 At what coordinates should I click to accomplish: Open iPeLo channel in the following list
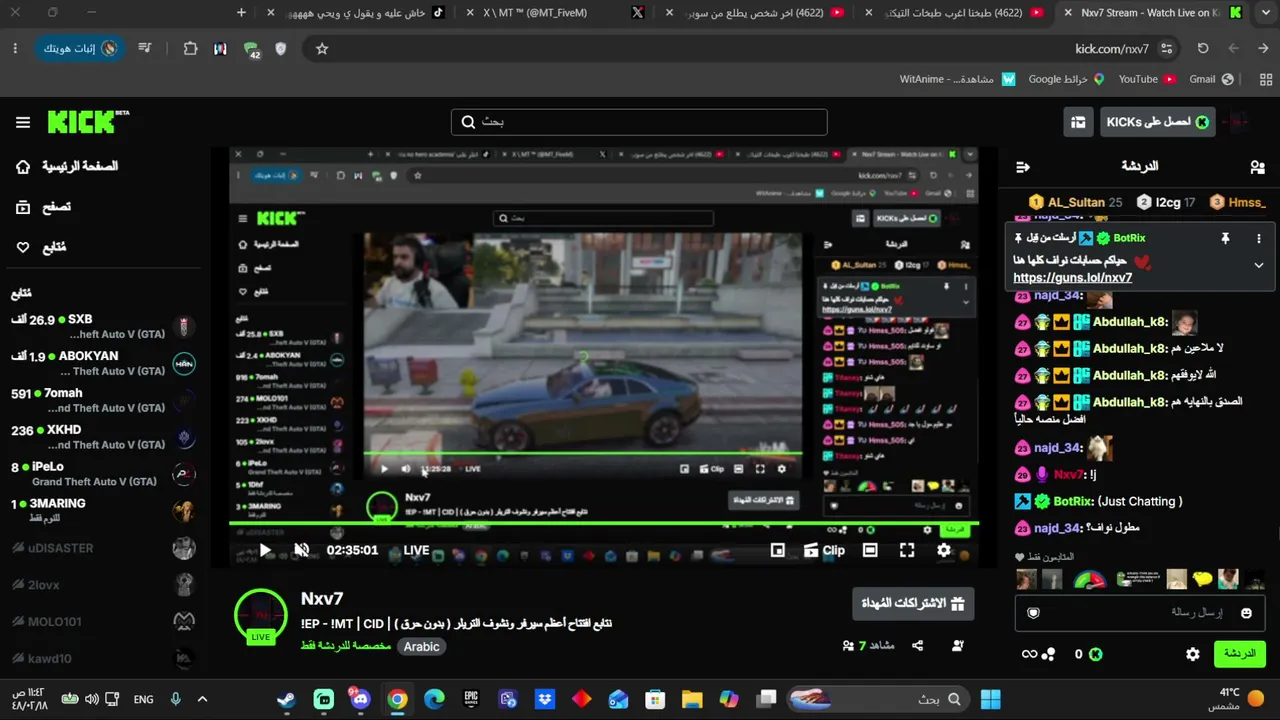[102, 474]
